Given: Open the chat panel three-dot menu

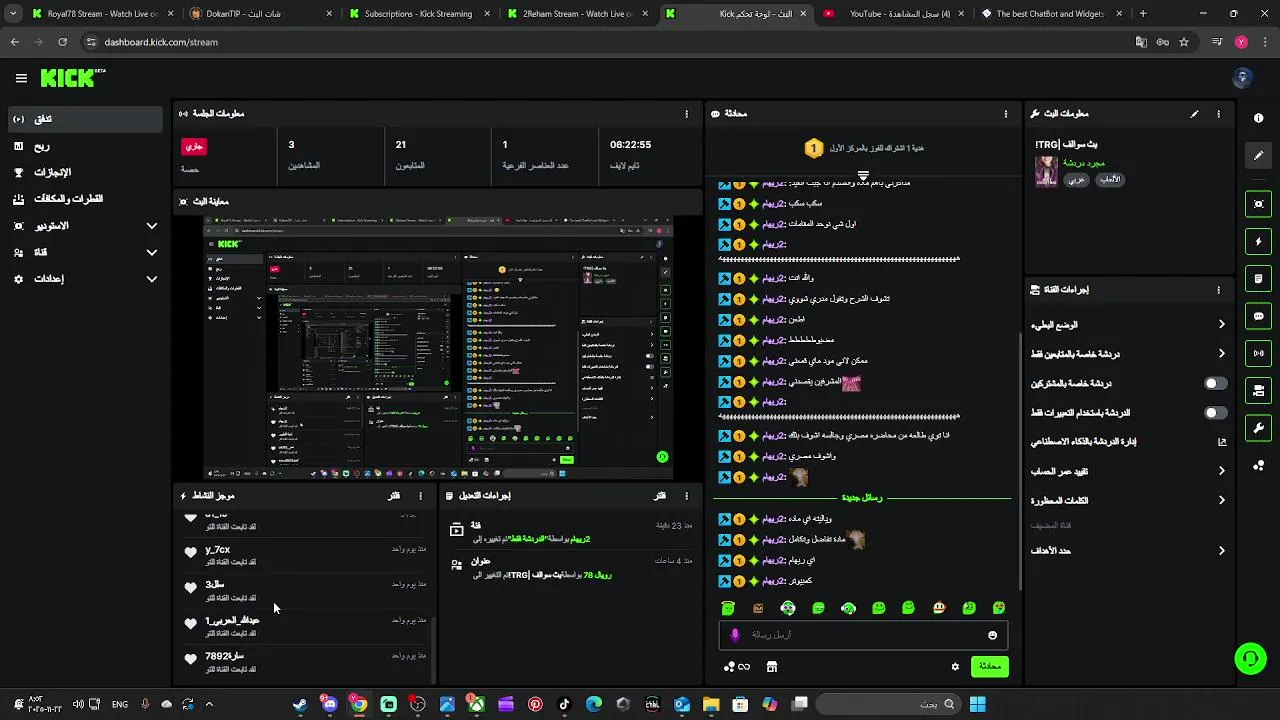Looking at the screenshot, I should click(1006, 114).
